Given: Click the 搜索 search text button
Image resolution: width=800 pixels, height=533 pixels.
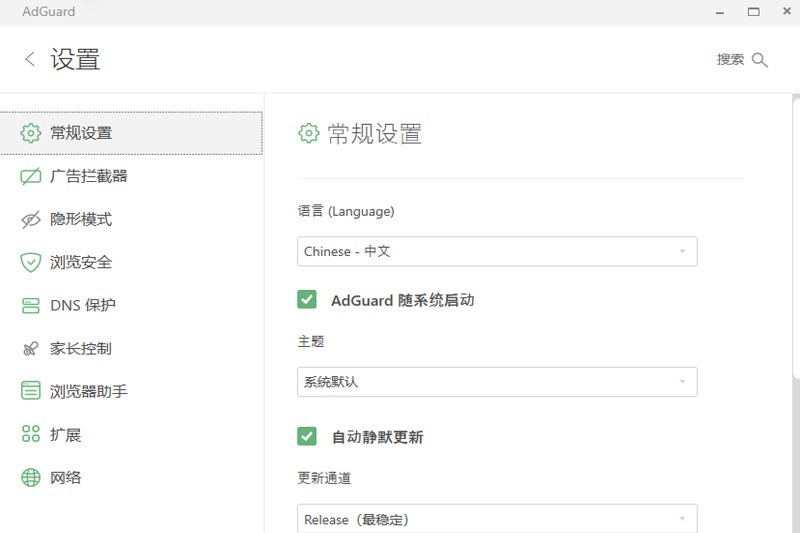Looking at the screenshot, I should pos(730,60).
